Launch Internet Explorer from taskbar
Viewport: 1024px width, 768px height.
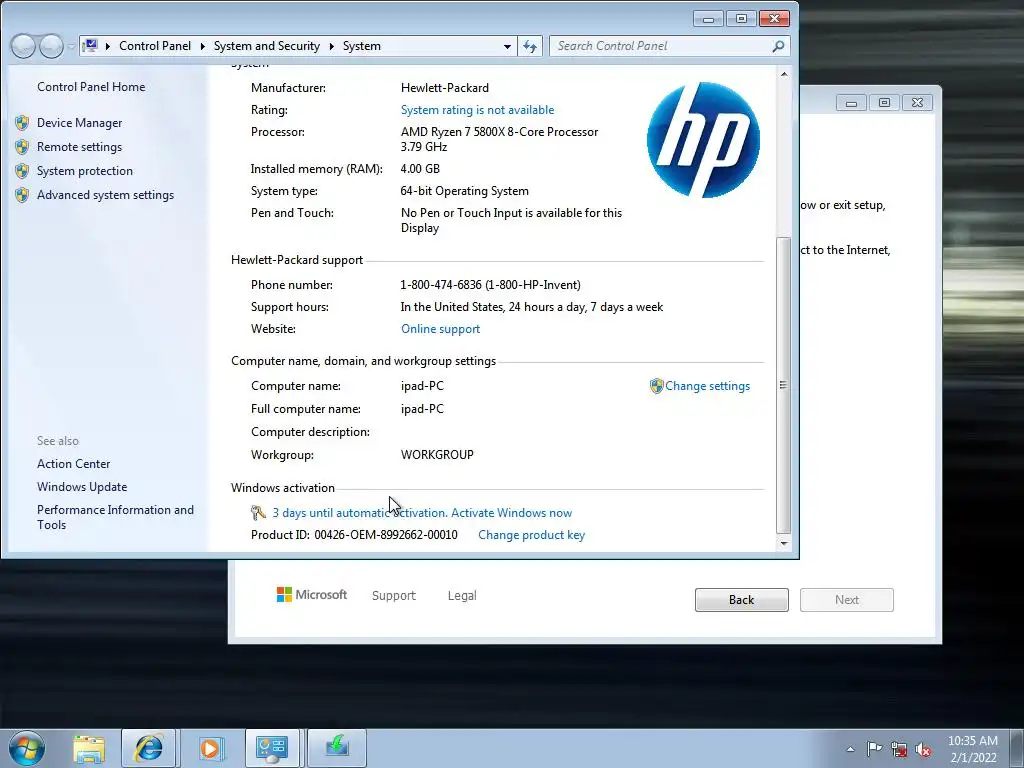coord(148,748)
